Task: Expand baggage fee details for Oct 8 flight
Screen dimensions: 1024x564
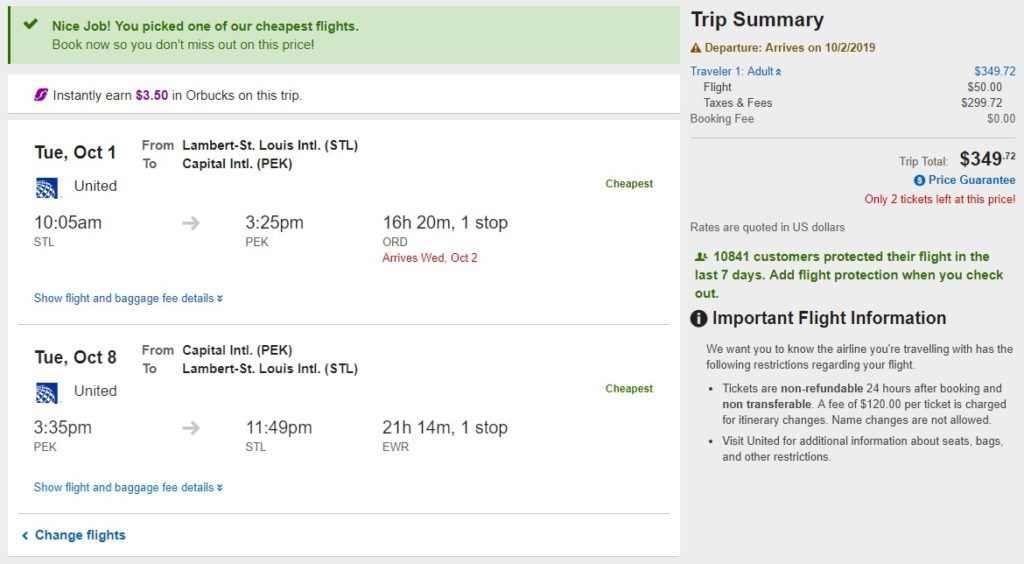Action: point(128,487)
